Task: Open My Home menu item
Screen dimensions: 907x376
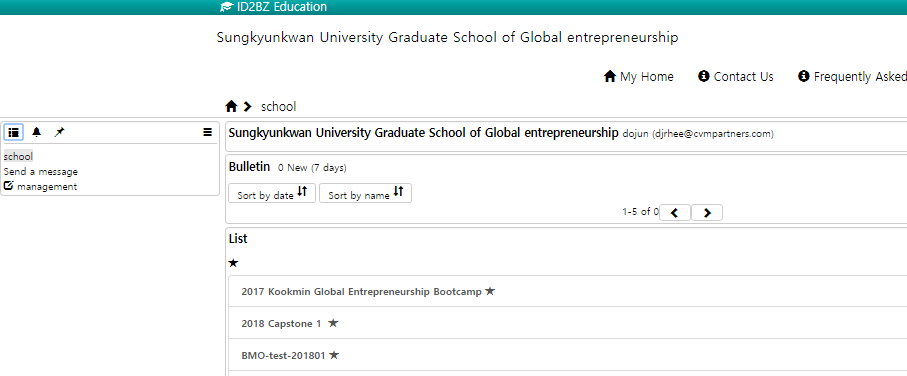Action: tap(639, 76)
